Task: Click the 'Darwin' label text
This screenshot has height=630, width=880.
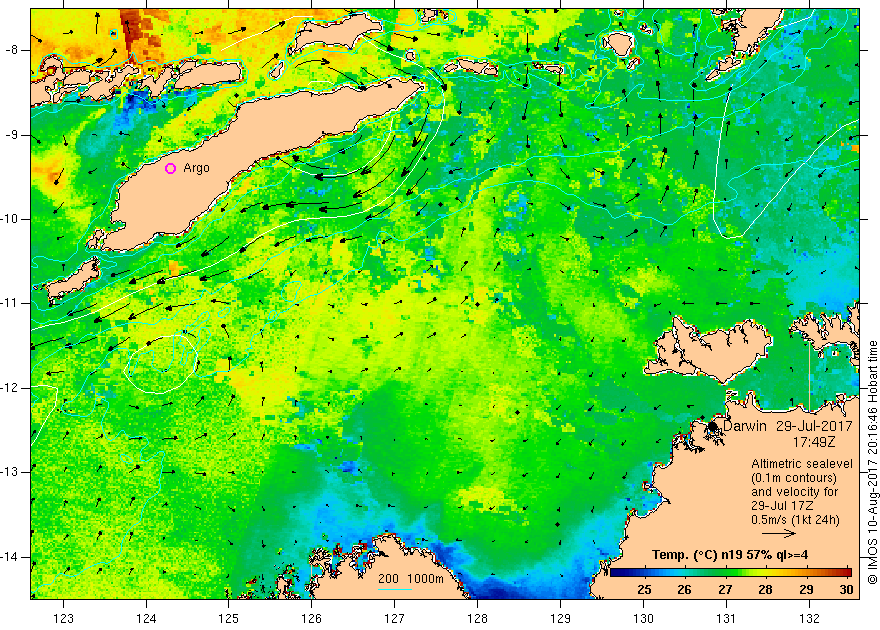Action: tap(744, 426)
